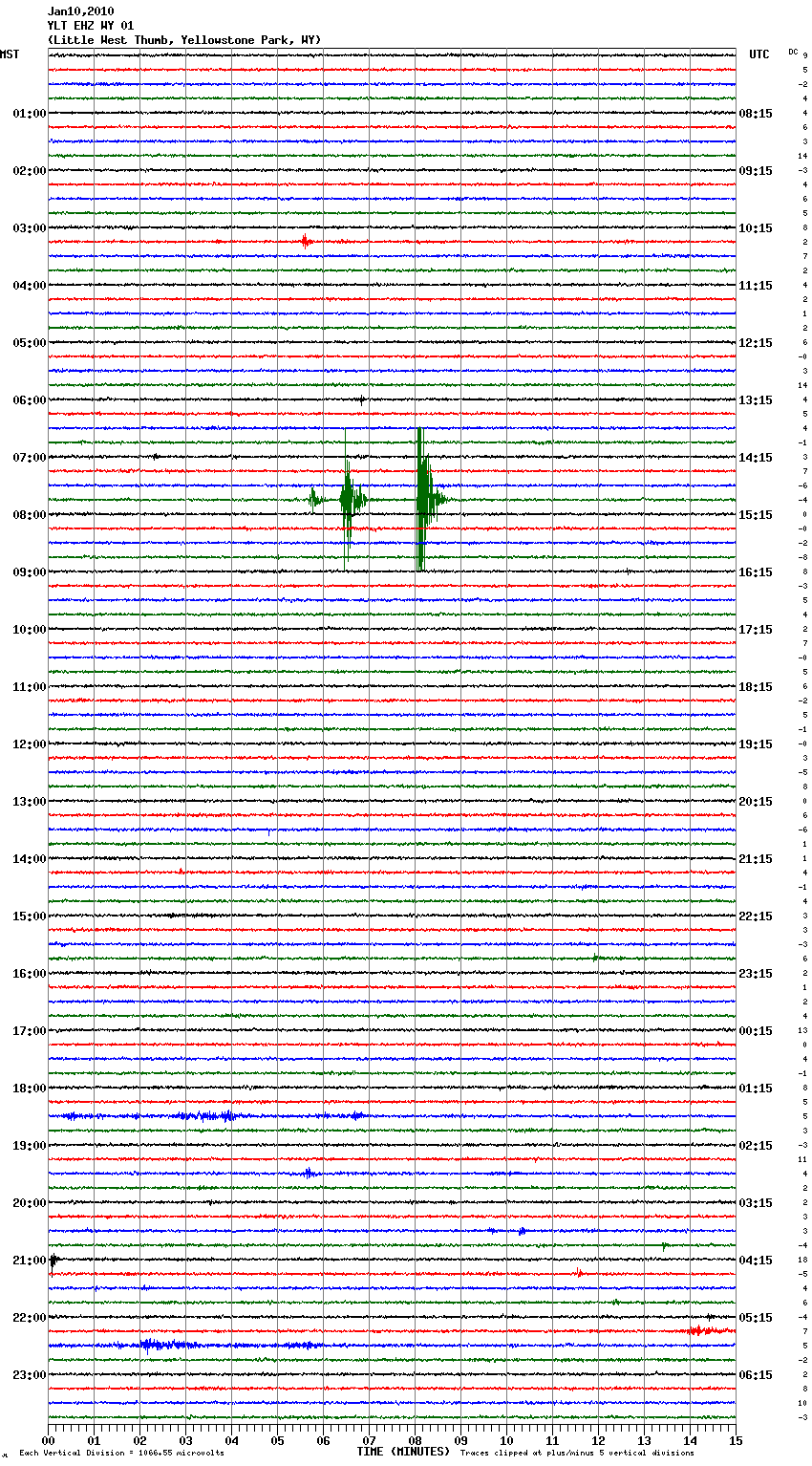Select the 06:00 MST time label
This screenshot has width=812, height=1466.
(x=30, y=400)
